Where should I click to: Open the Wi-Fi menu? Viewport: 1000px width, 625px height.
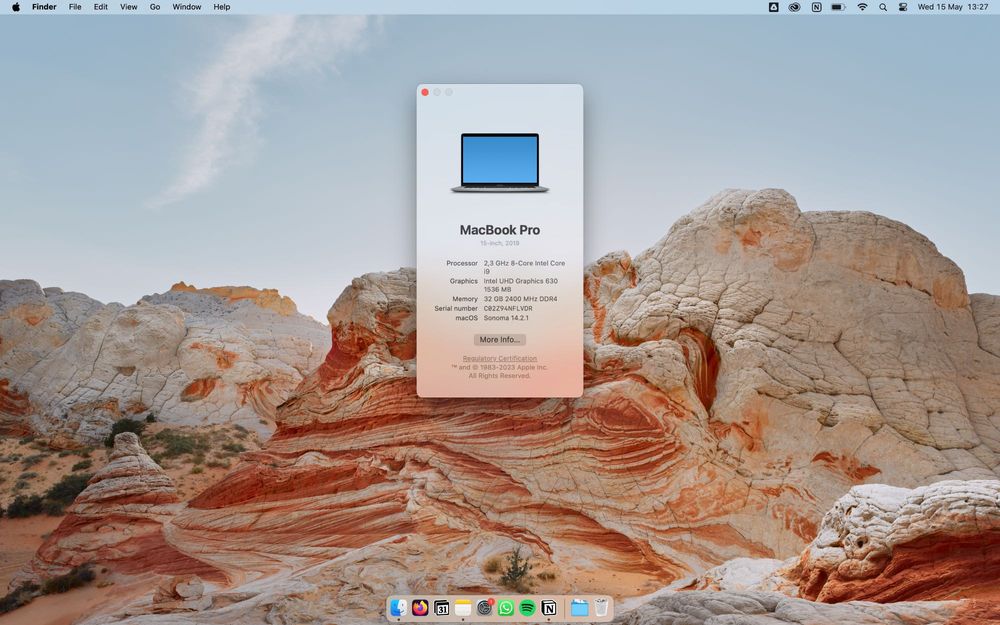(862, 7)
